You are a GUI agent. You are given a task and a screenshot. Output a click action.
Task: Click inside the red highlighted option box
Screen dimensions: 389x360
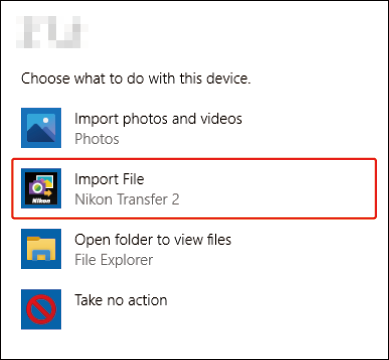[x=194, y=188]
